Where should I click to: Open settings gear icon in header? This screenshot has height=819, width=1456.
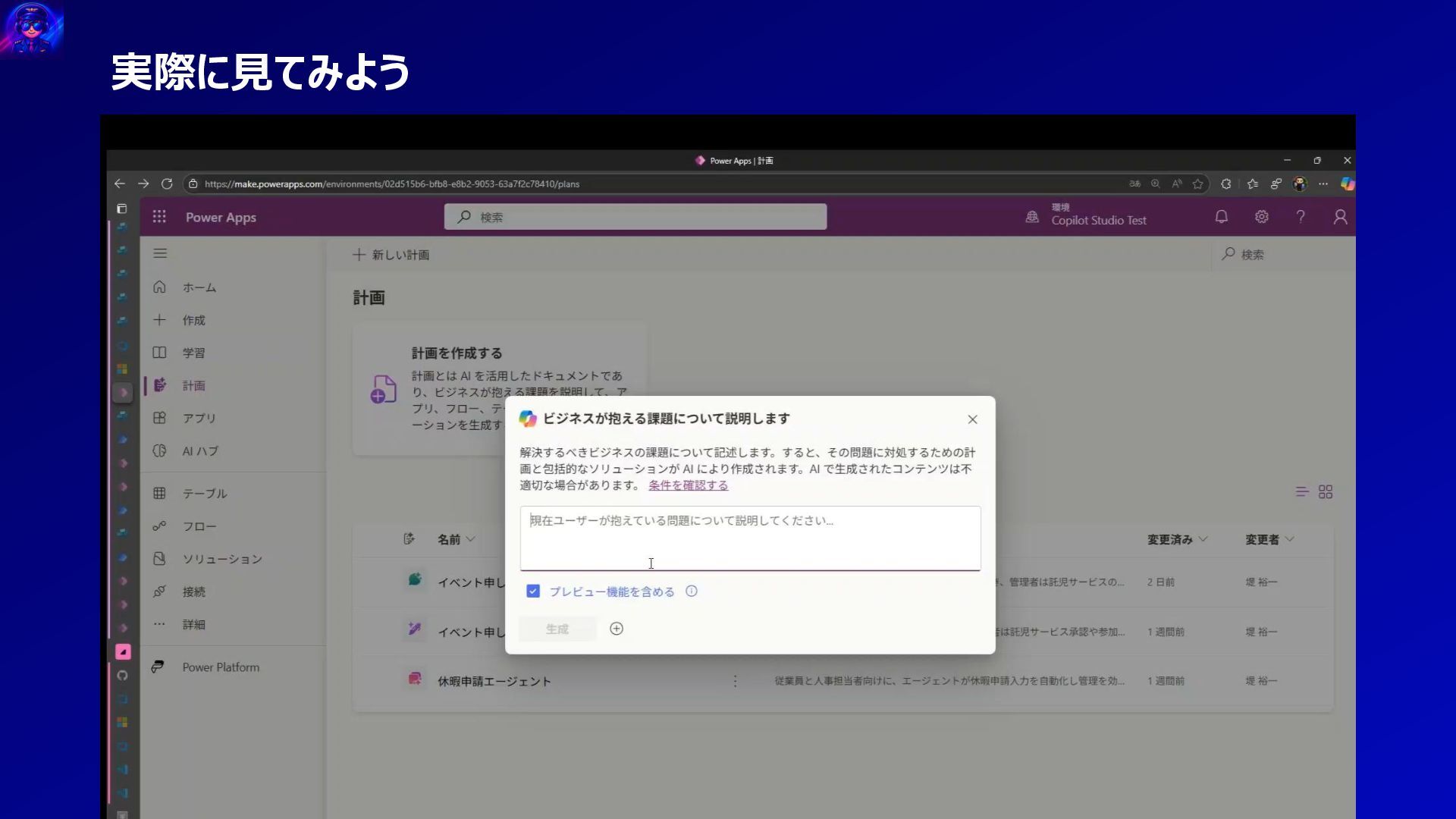click(1261, 217)
